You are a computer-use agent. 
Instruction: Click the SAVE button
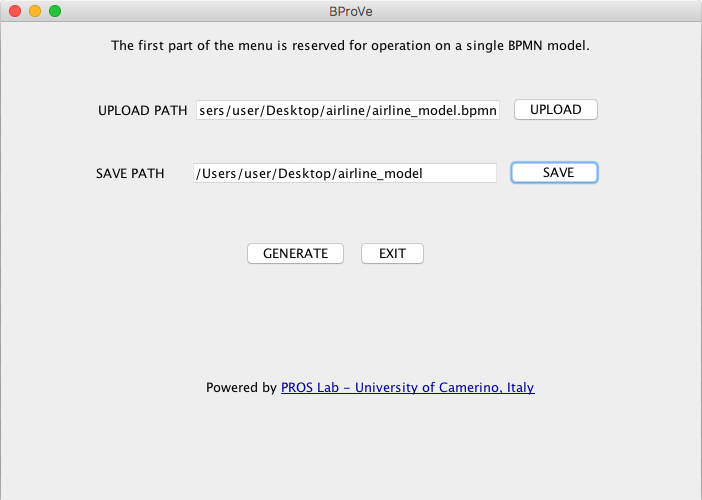click(x=554, y=173)
